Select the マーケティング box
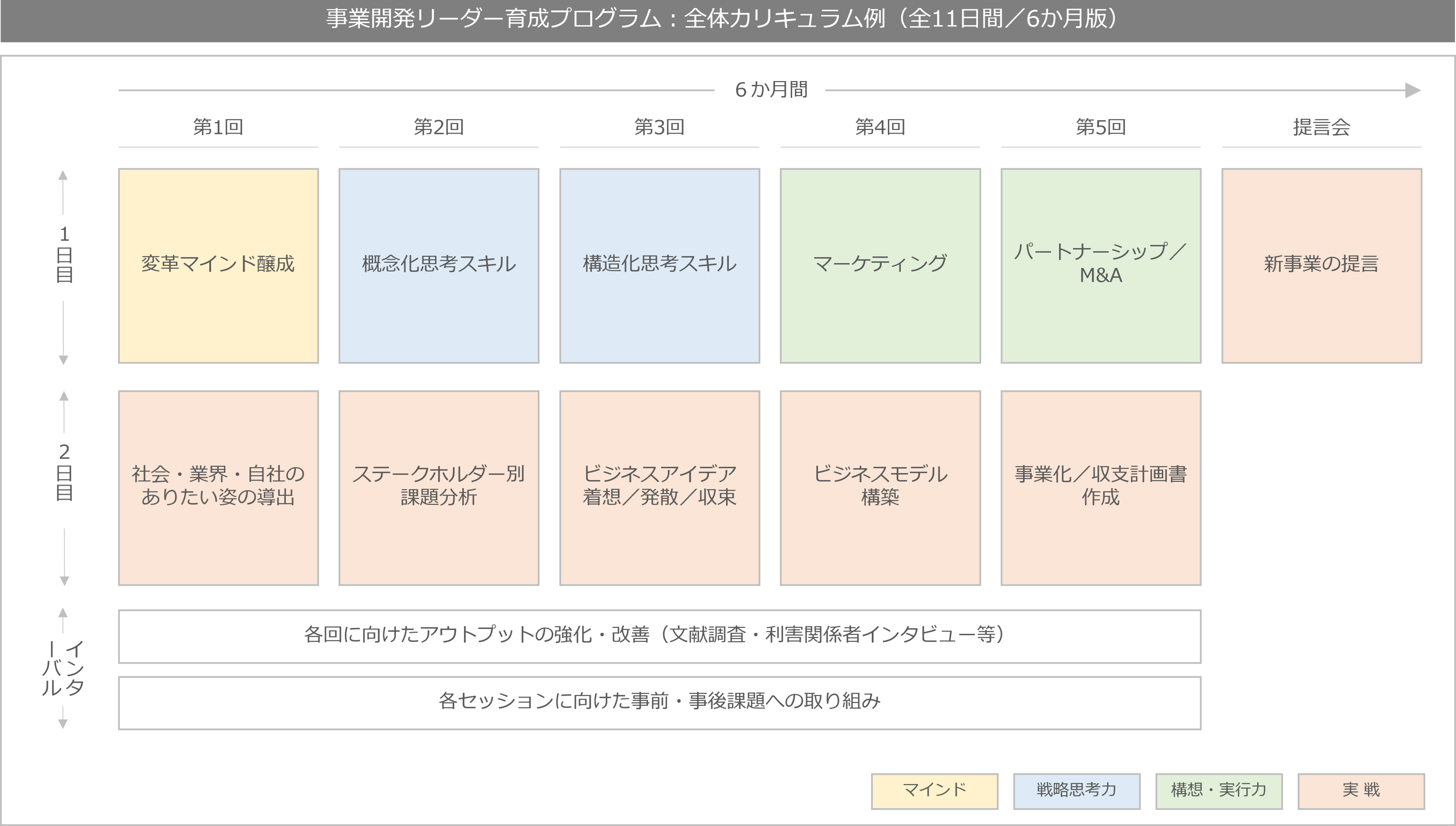 [x=880, y=265]
